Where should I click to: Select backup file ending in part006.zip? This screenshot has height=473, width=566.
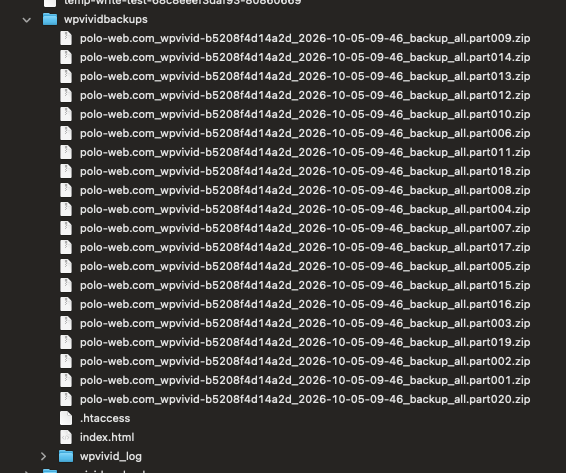click(x=305, y=133)
